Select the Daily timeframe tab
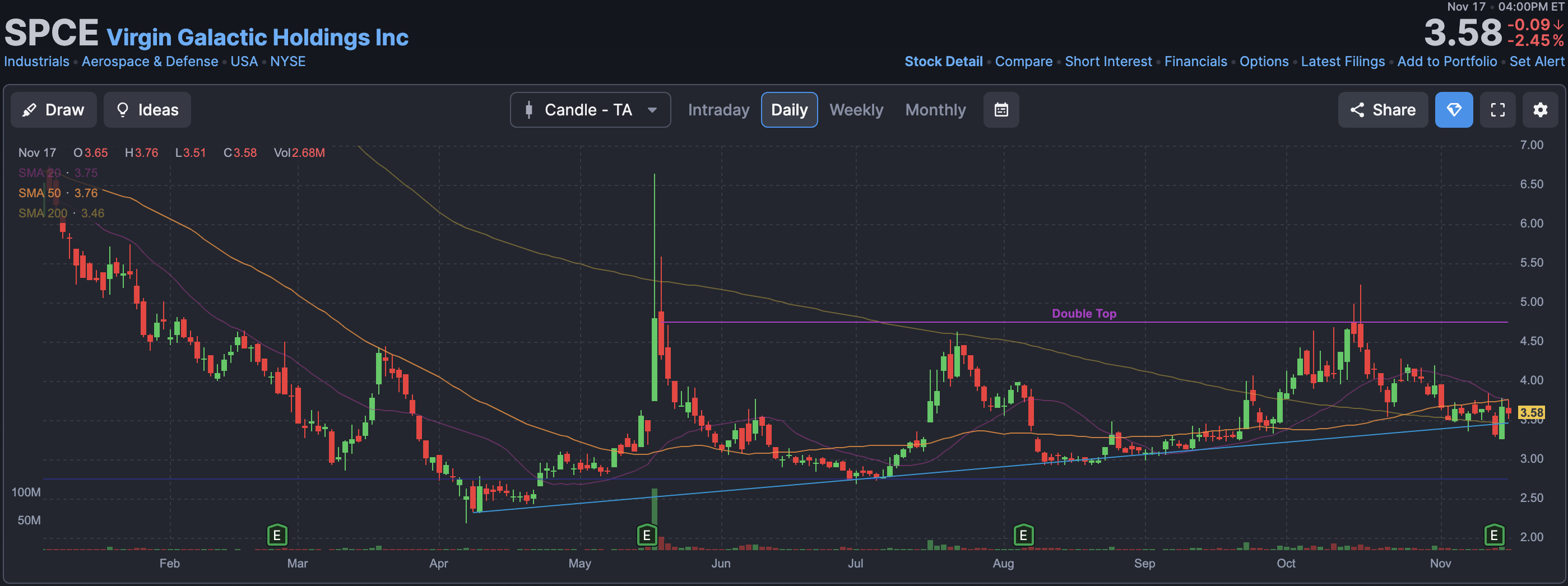The image size is (1568, 586). (789, 110)
